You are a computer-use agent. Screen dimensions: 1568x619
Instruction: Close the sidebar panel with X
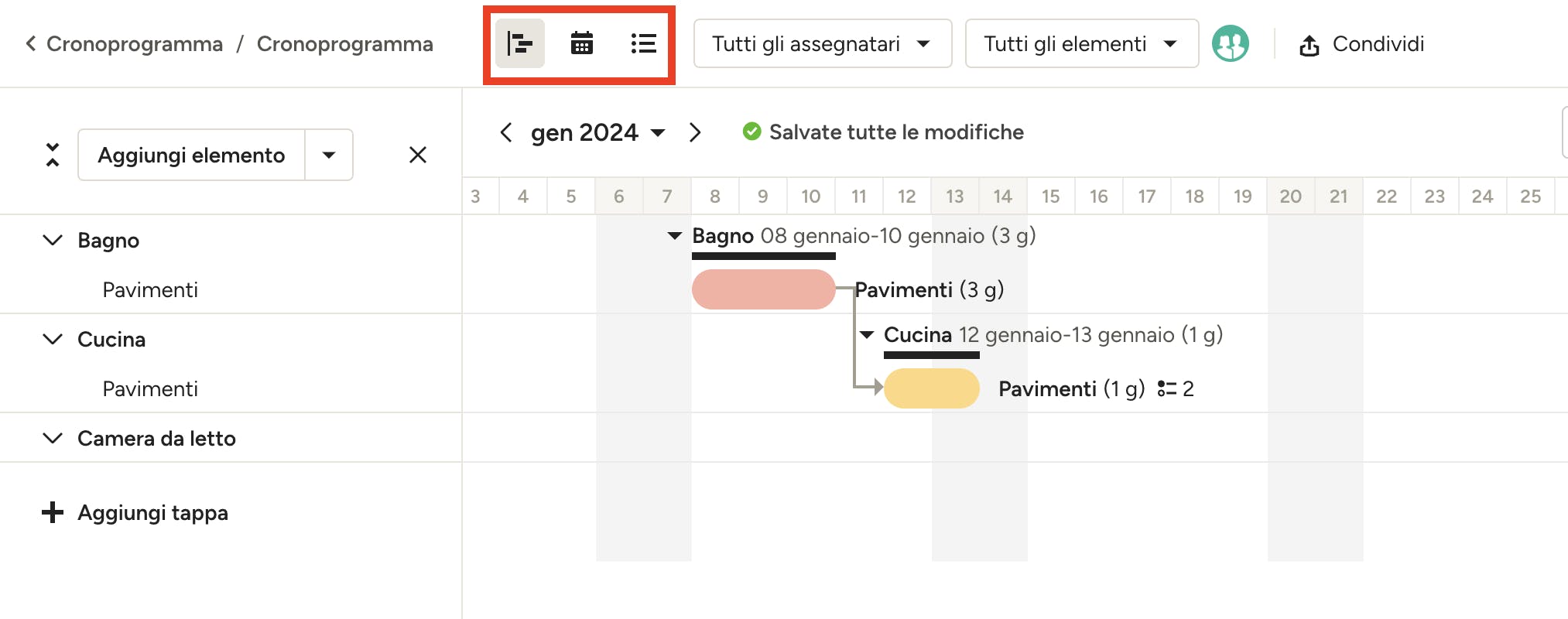(x=418, y=155)
